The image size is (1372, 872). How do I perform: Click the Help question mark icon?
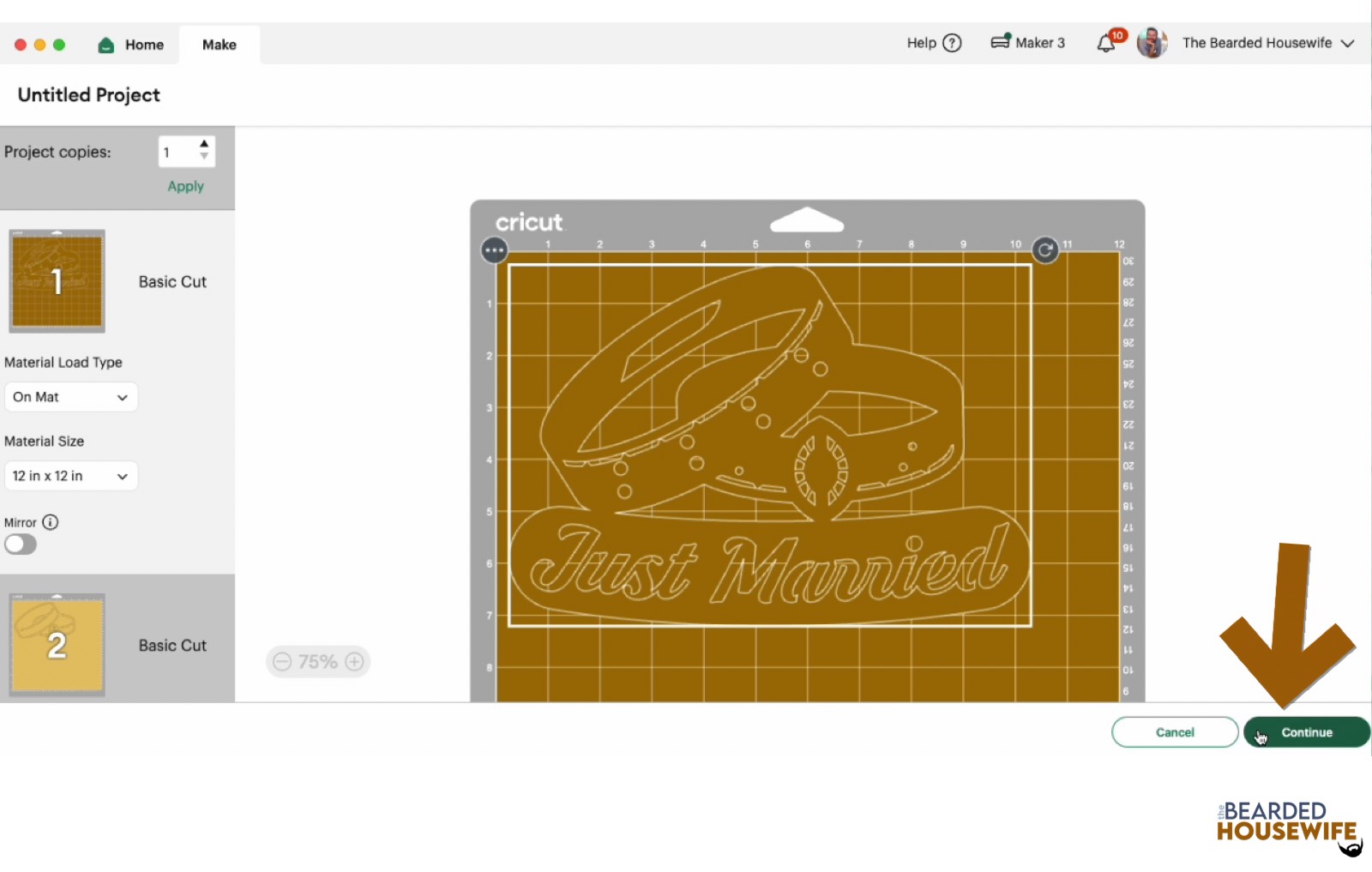[x=952, y=43]
